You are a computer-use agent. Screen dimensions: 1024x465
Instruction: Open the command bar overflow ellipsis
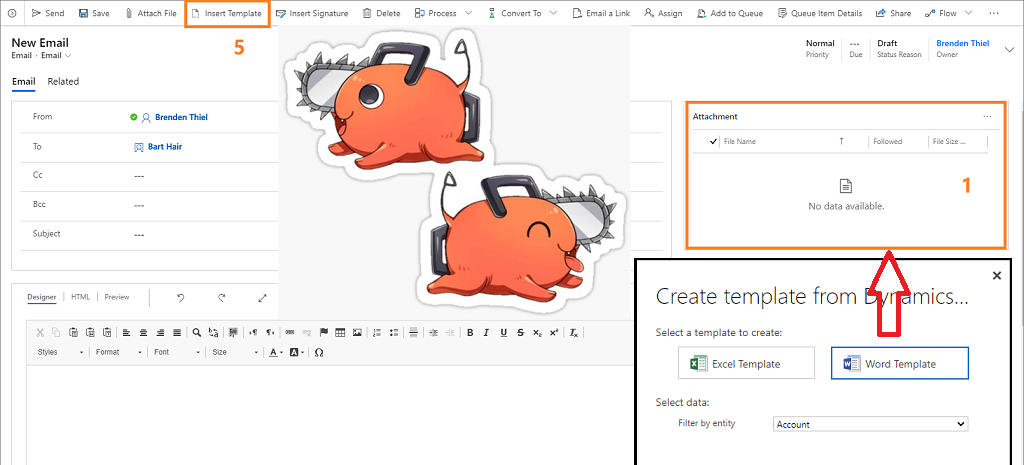click(994, 13)
